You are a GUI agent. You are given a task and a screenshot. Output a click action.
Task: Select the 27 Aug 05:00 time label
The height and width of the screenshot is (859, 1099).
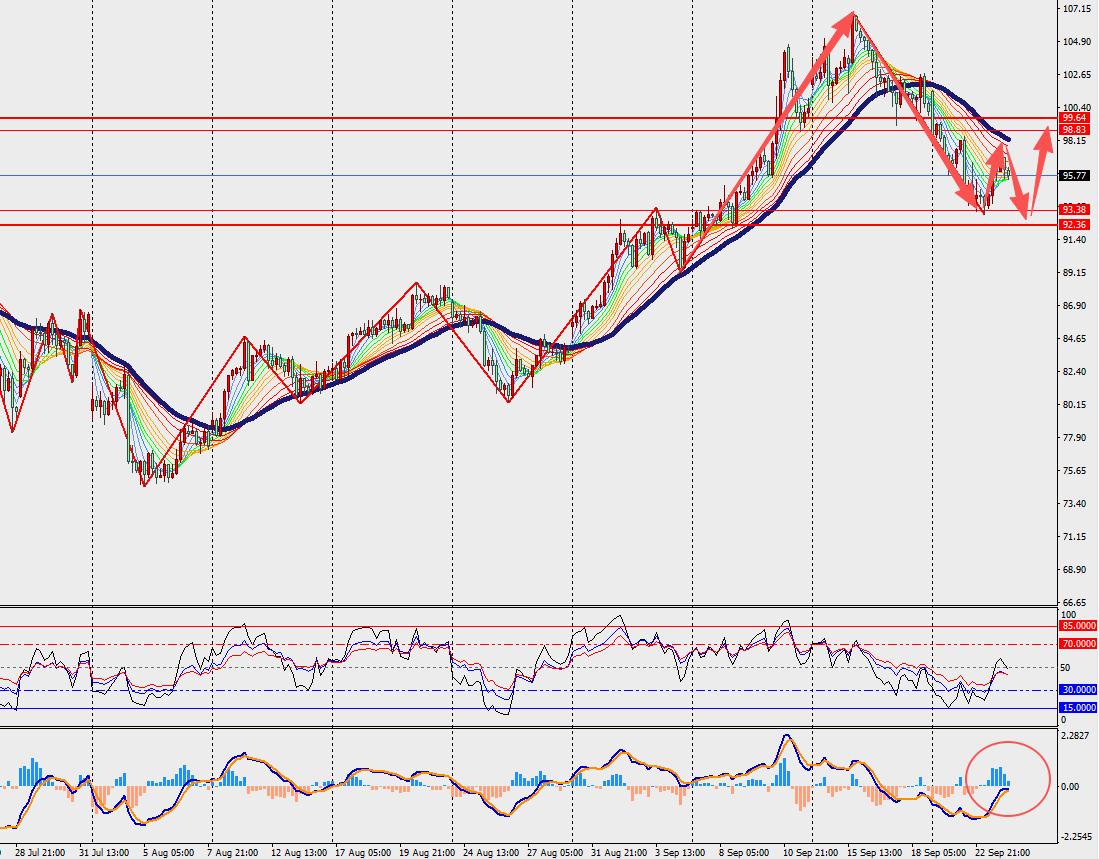point(554,853)
